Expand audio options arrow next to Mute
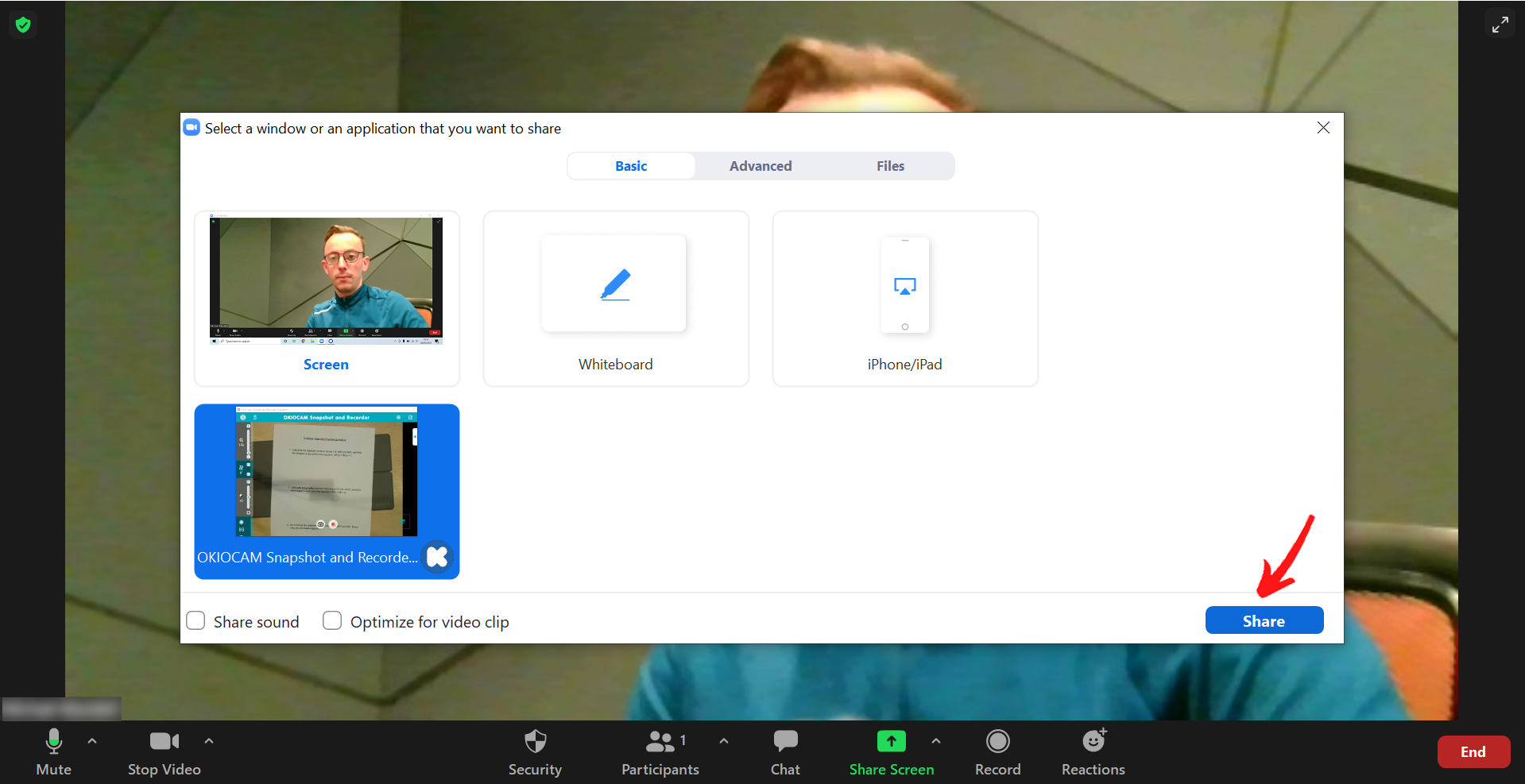This screenshot has width=1525, height=784. (92, 740)
